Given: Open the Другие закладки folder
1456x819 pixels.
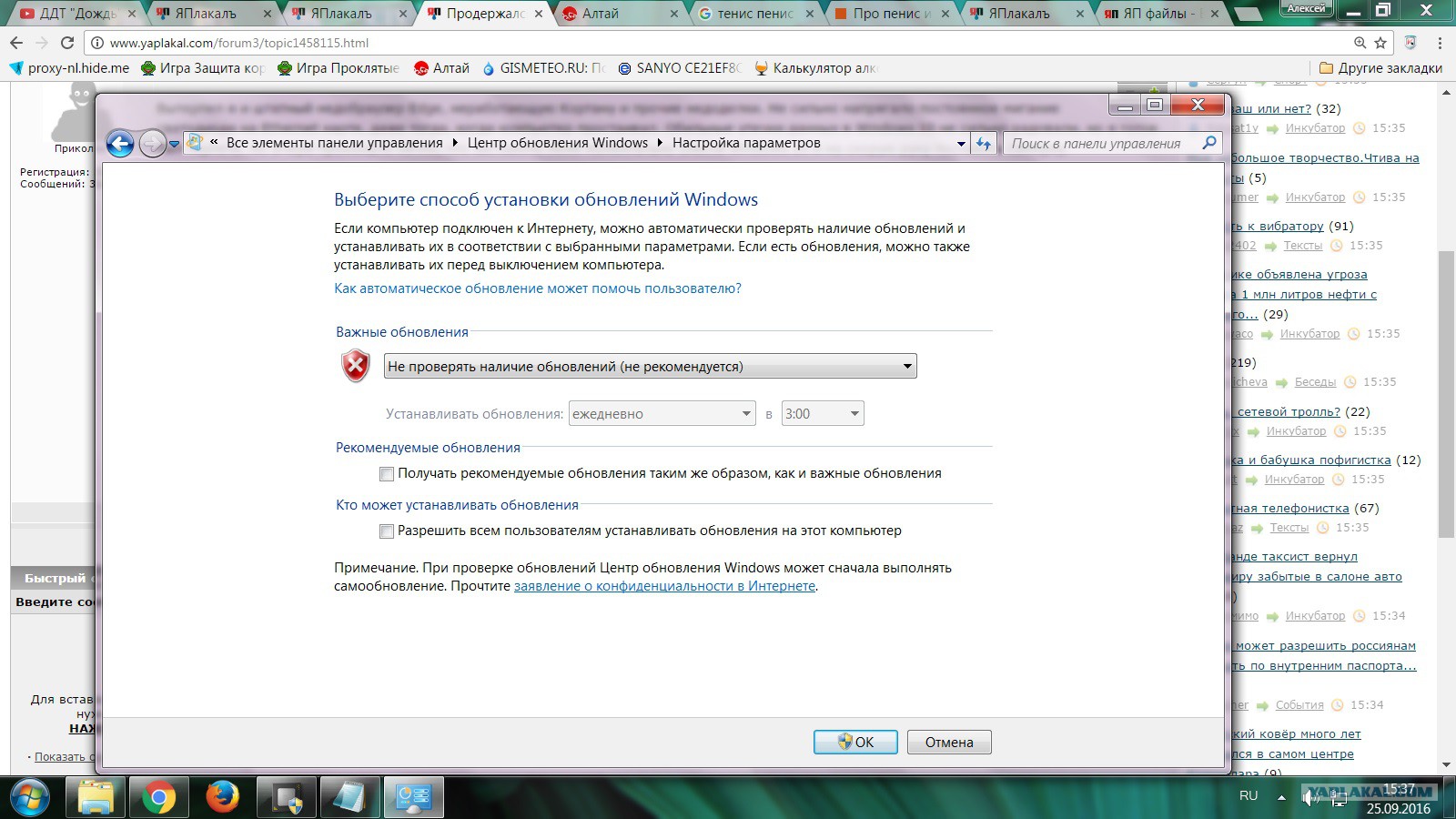Looking at the screenshot, I should point(1380,67).
